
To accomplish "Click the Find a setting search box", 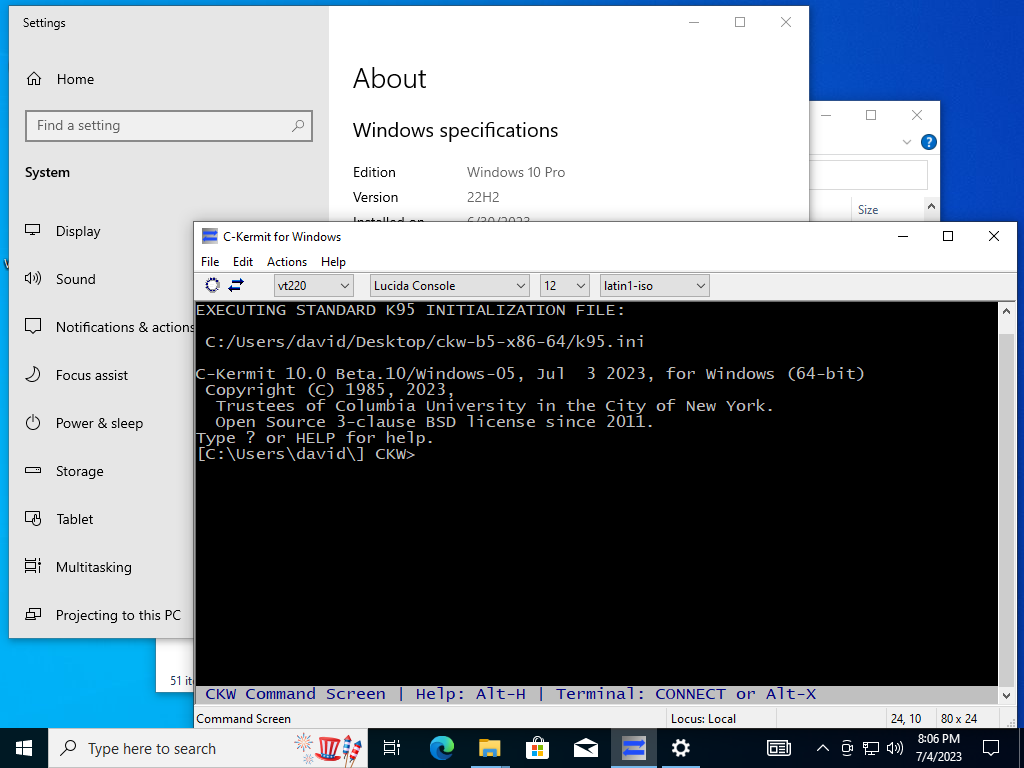I will 168,125.
